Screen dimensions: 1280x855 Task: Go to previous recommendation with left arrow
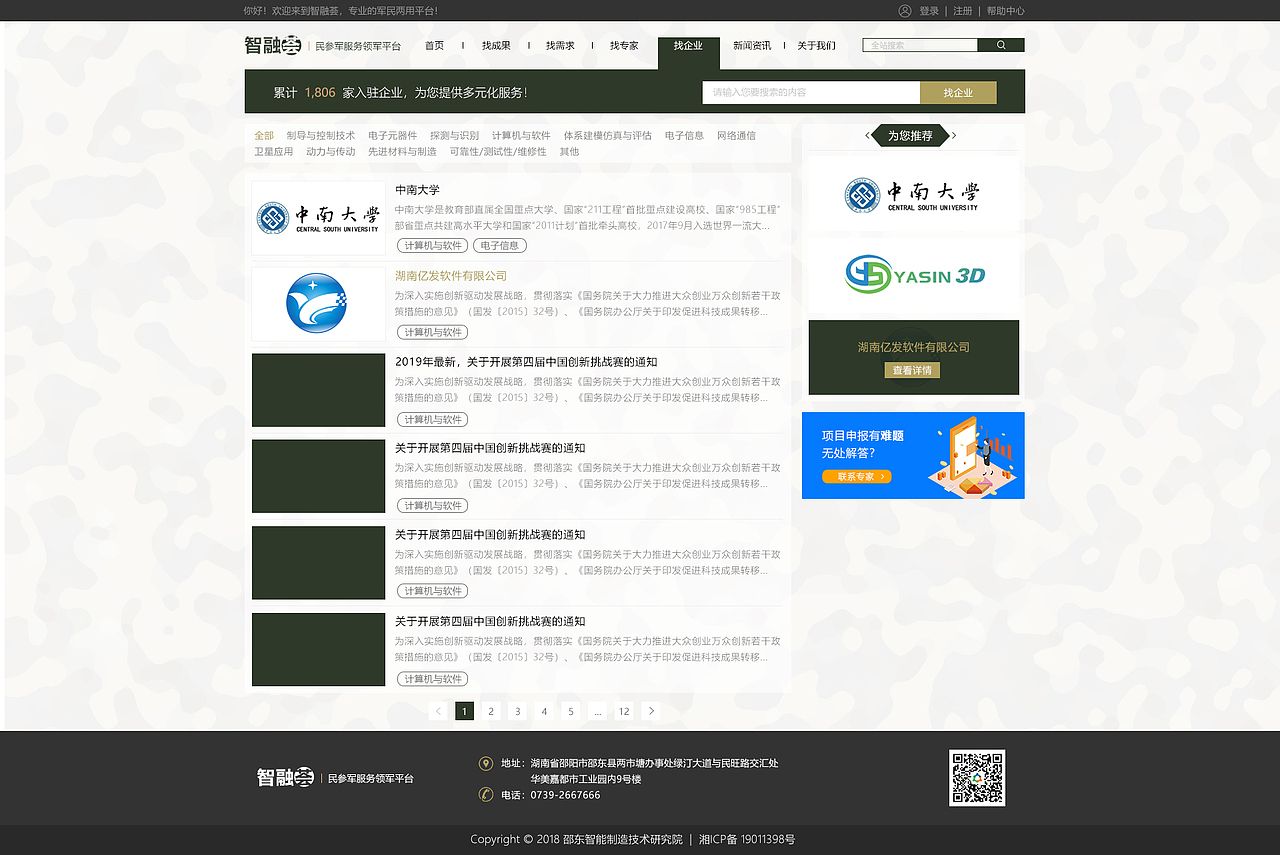867,136
